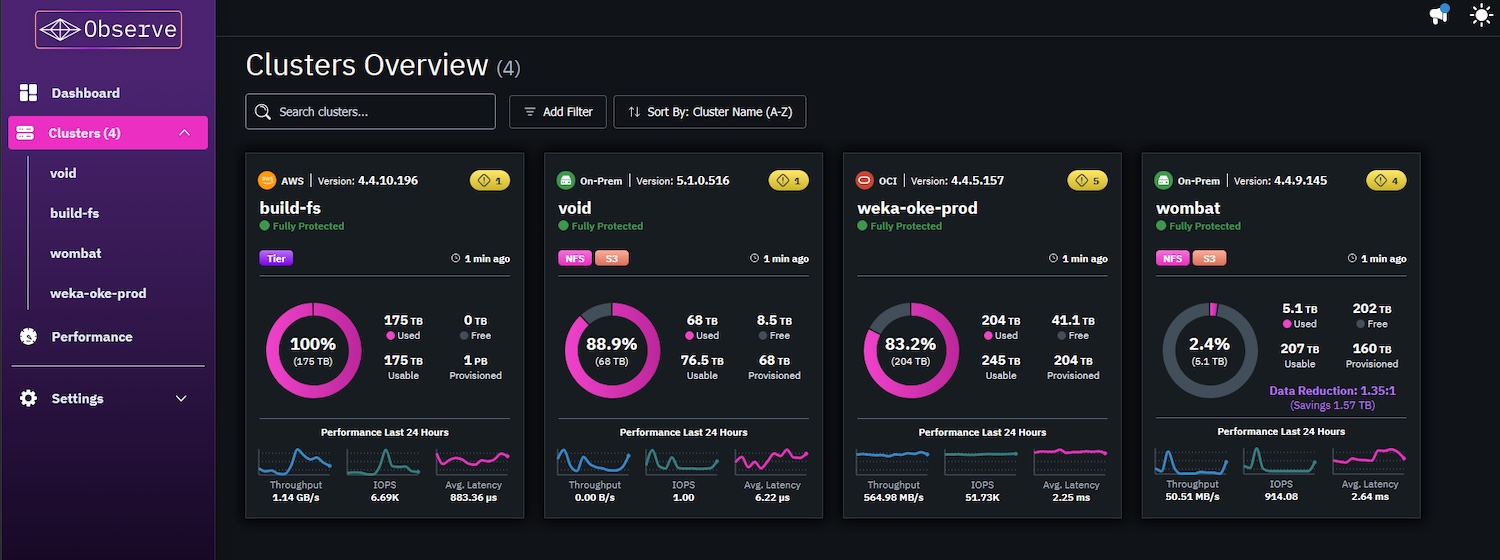Select weka-oke-prod in sidebar list
The width and height of the screenshot is (1500, 560).
[x=98, y=293]
